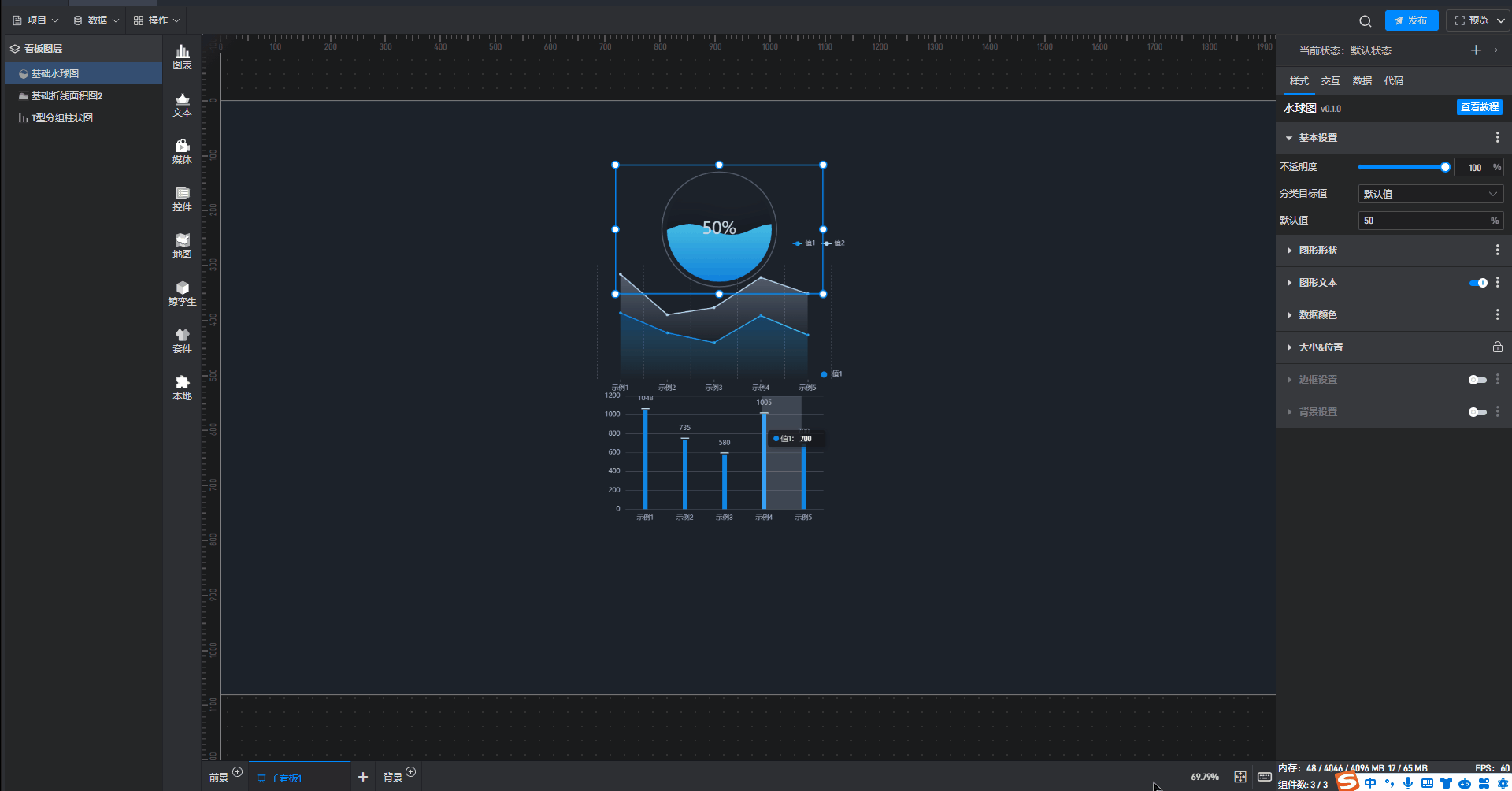Click the 查看教程 tutorial button
This screenshot has width=1512, height=791.
click(x=1479, y=107)
